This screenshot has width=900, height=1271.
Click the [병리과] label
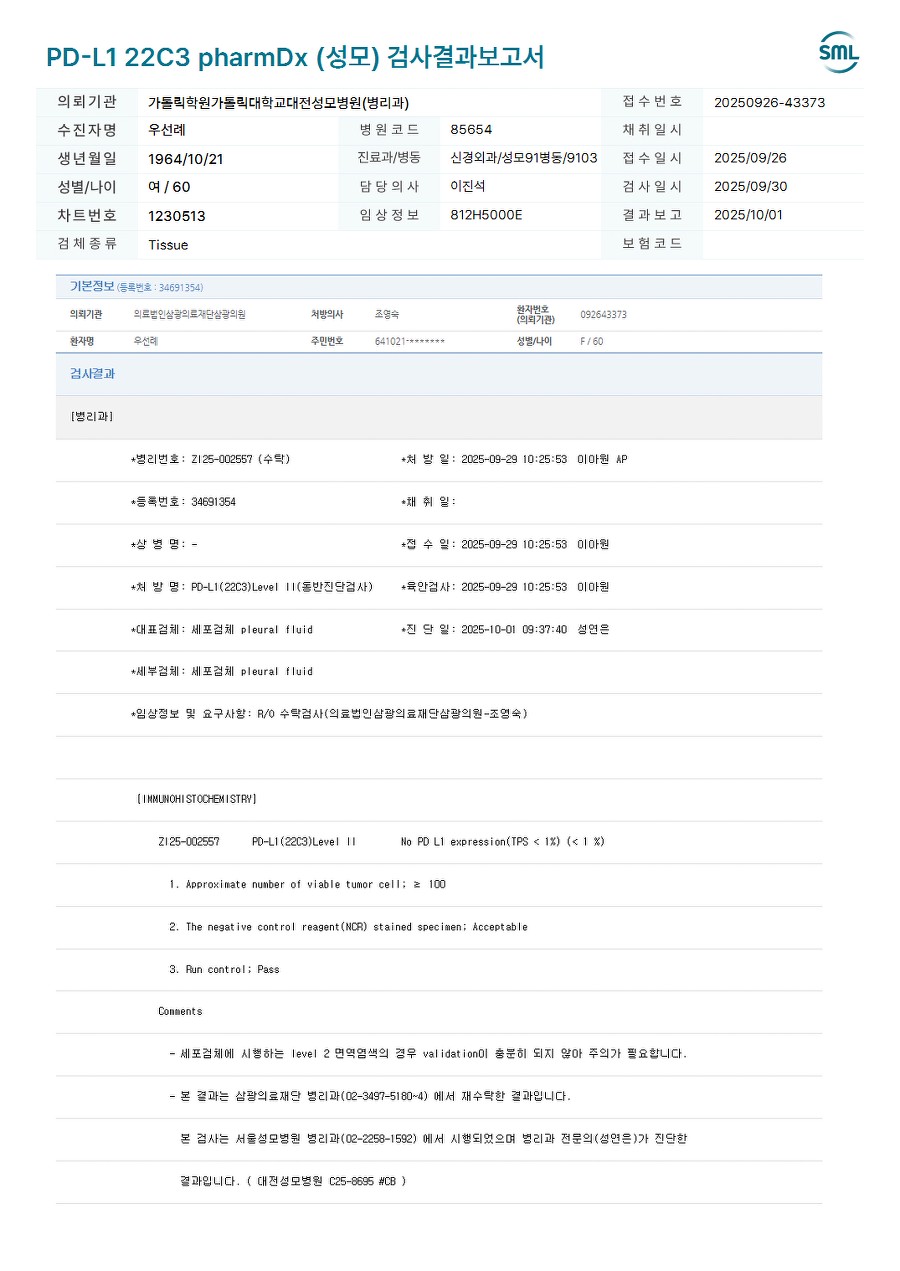click(92, 417)
